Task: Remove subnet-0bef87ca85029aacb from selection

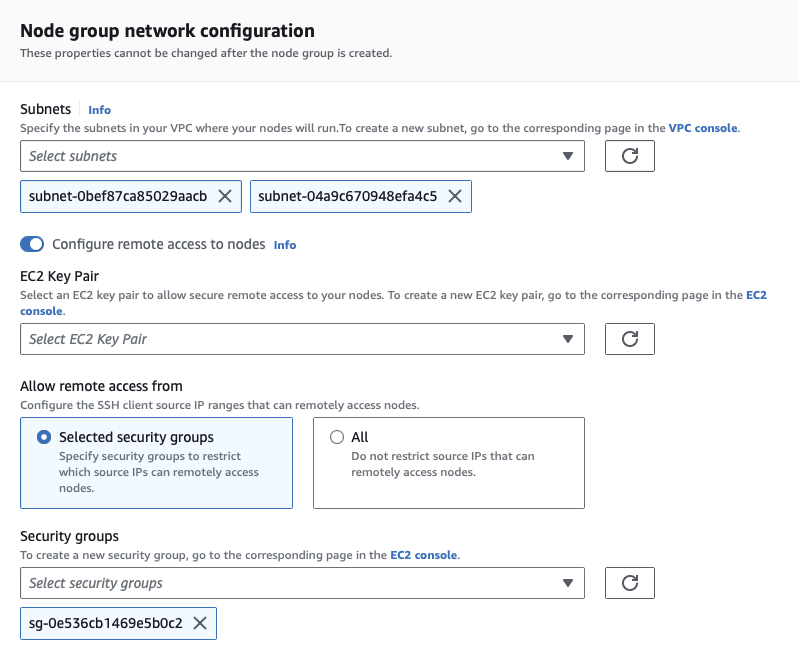Action: 224,197
